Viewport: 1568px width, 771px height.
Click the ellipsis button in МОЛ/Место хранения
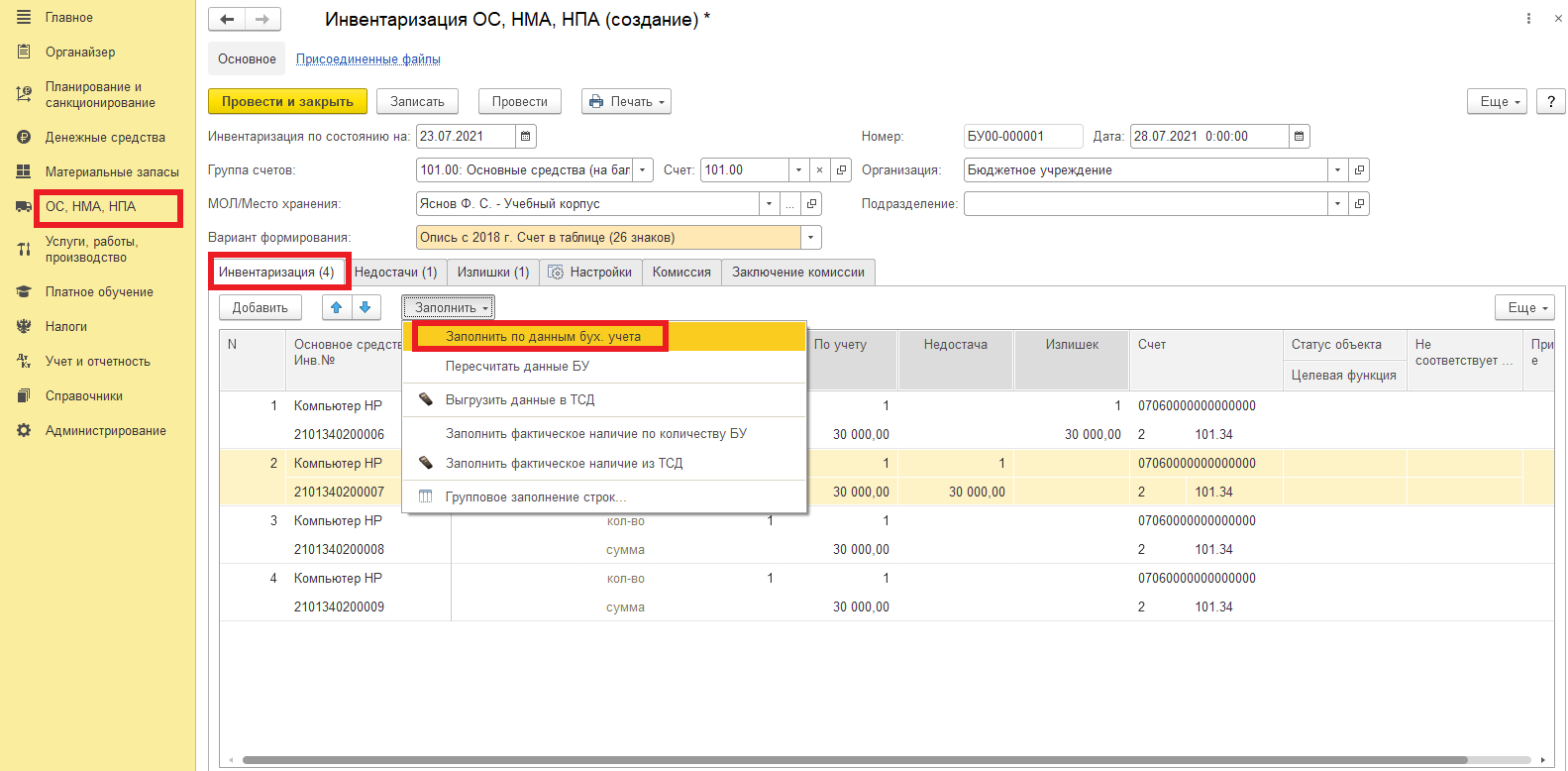[790, 203]
